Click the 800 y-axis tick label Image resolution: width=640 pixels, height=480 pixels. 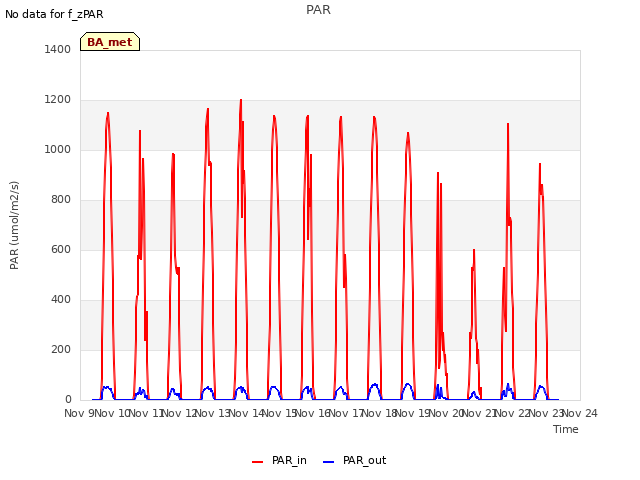(61, 200)
